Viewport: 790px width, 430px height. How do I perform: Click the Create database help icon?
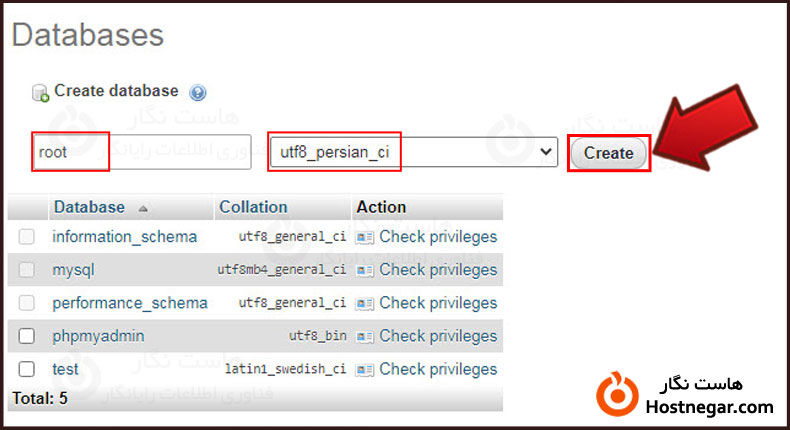(x=198, y=92)
